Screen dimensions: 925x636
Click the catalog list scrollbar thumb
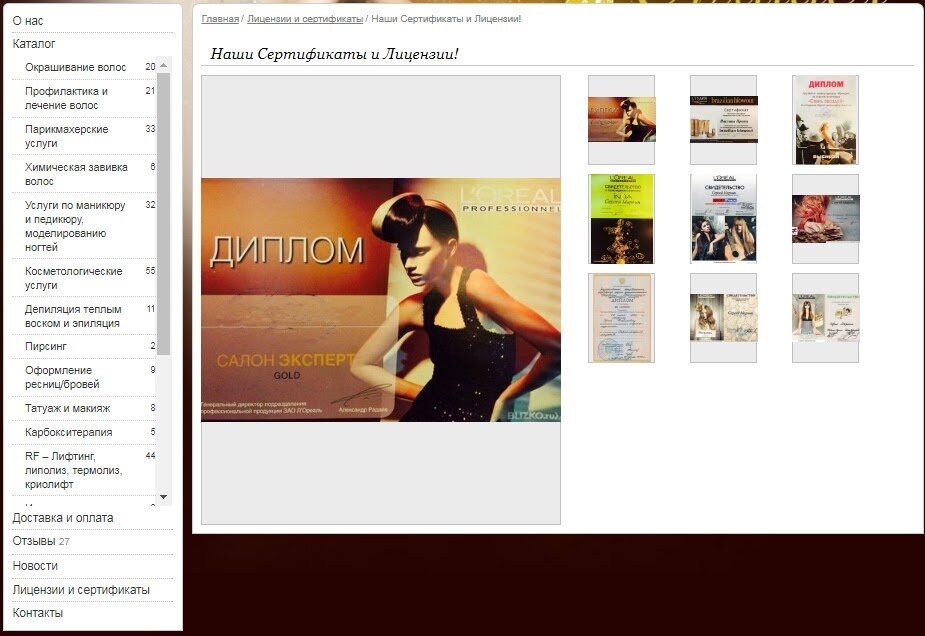click(163, 214)
